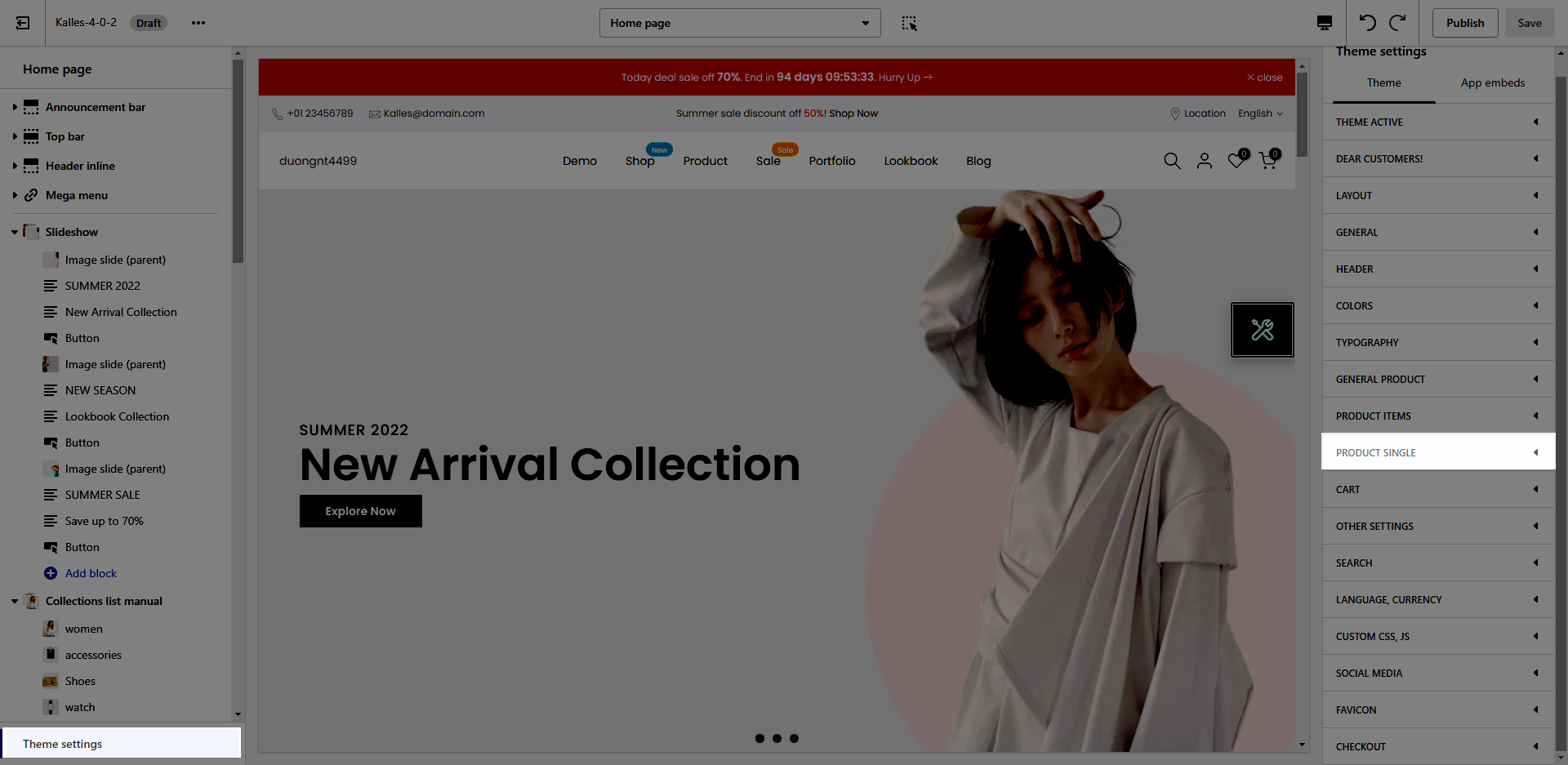Expand the CART settings group
This screenshot has width=1568, height=765.
click(1438, 489)
